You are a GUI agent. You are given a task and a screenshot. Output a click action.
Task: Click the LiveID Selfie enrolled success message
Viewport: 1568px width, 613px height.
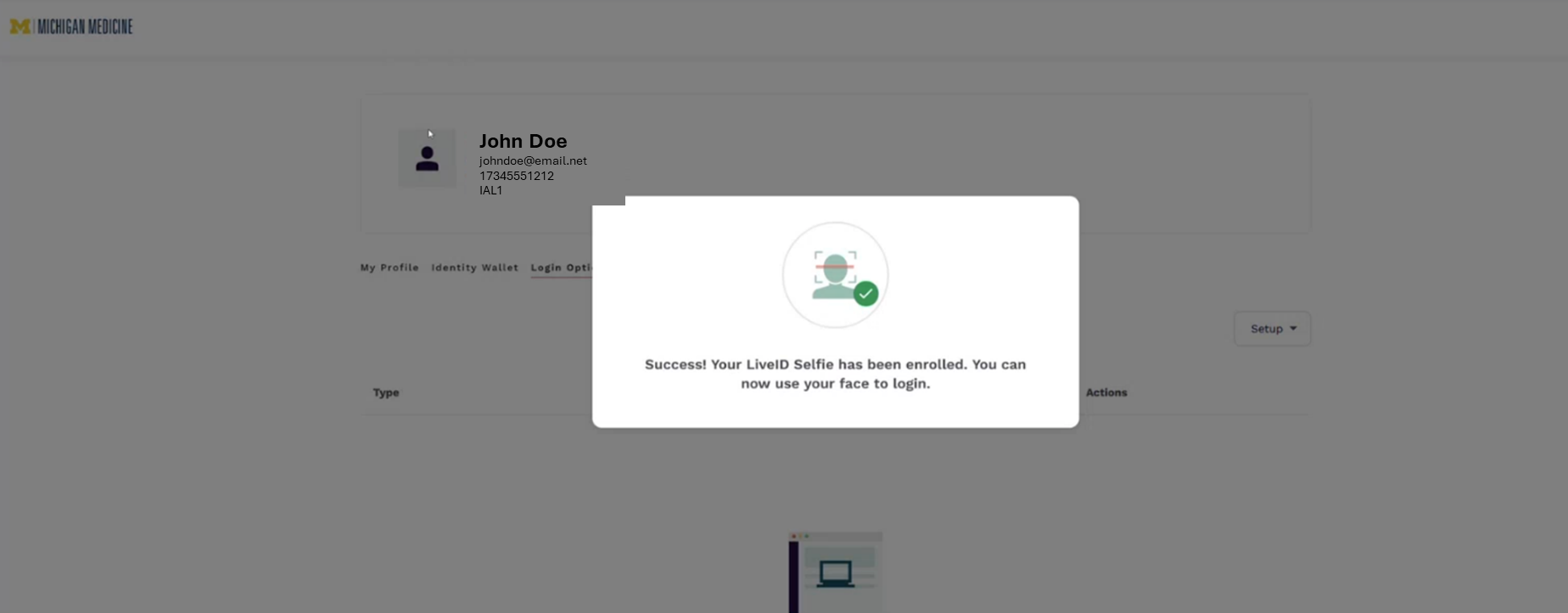point(836,374)
